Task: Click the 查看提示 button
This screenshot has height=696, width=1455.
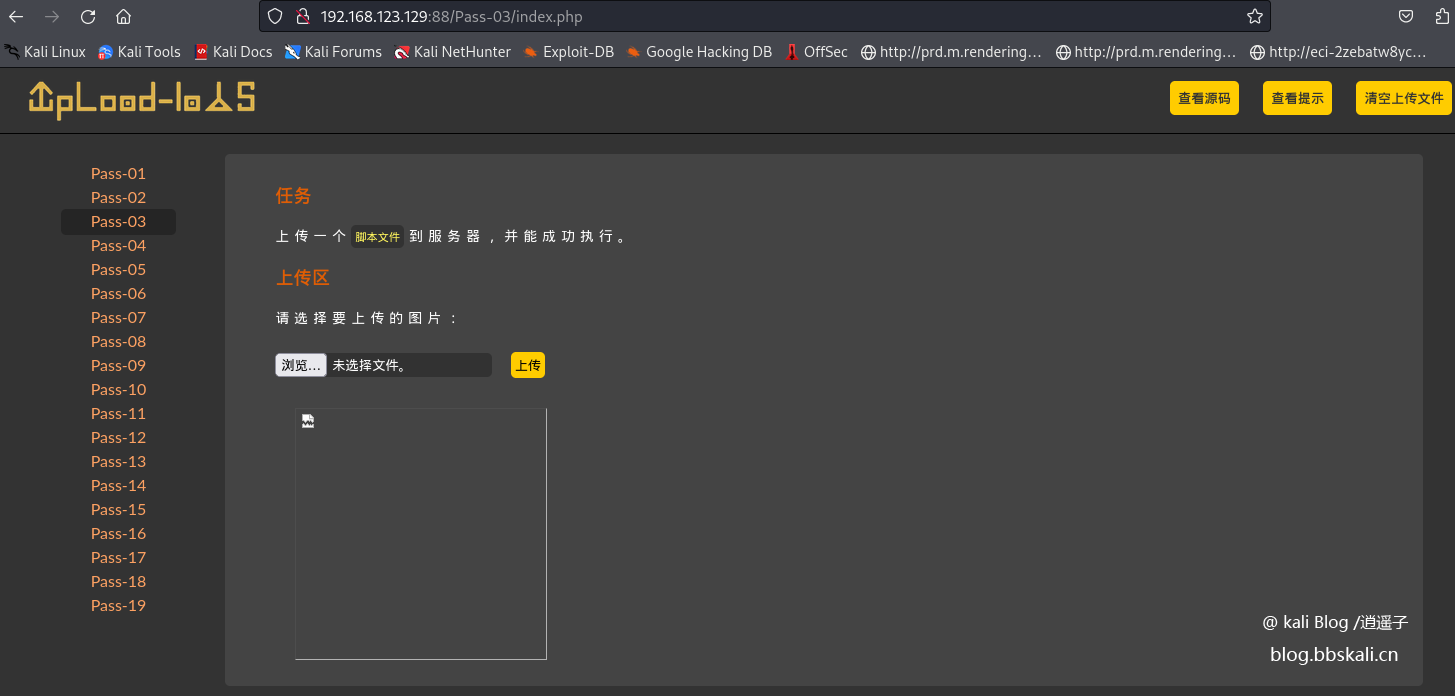Action: click(x=1297, y=98)
